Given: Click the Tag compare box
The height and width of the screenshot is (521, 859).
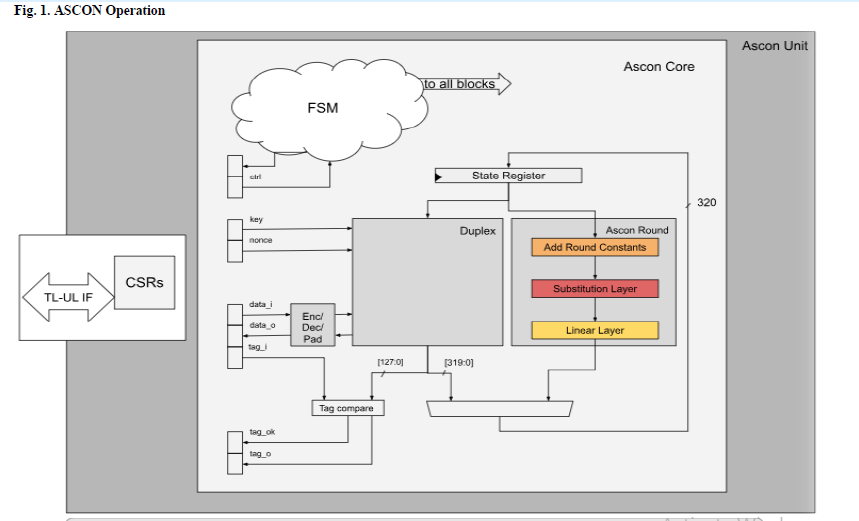Looking at the screenshot, I should coord(347,408).
